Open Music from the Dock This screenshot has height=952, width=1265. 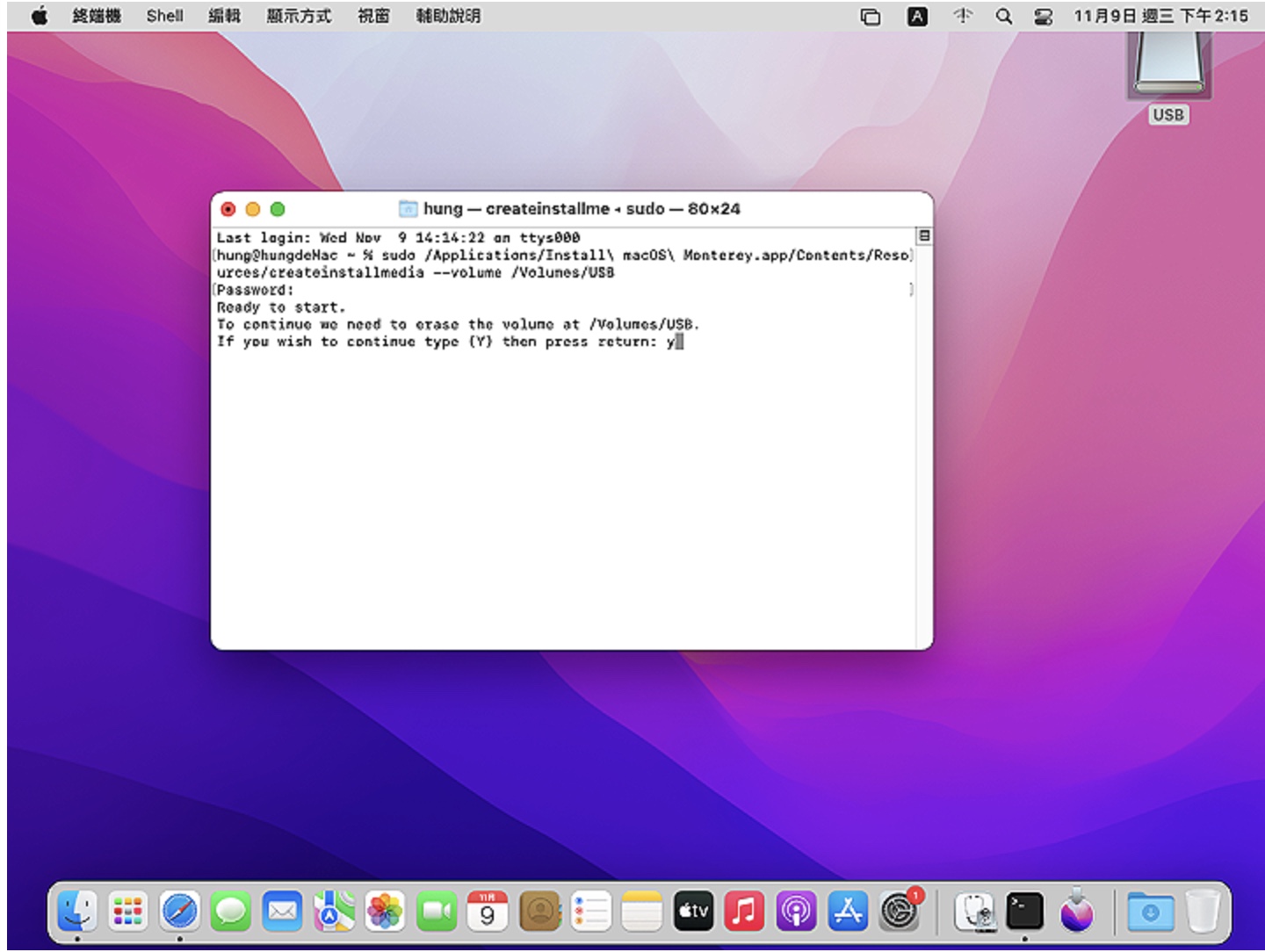pyautogui.click(x=744, y=911)
